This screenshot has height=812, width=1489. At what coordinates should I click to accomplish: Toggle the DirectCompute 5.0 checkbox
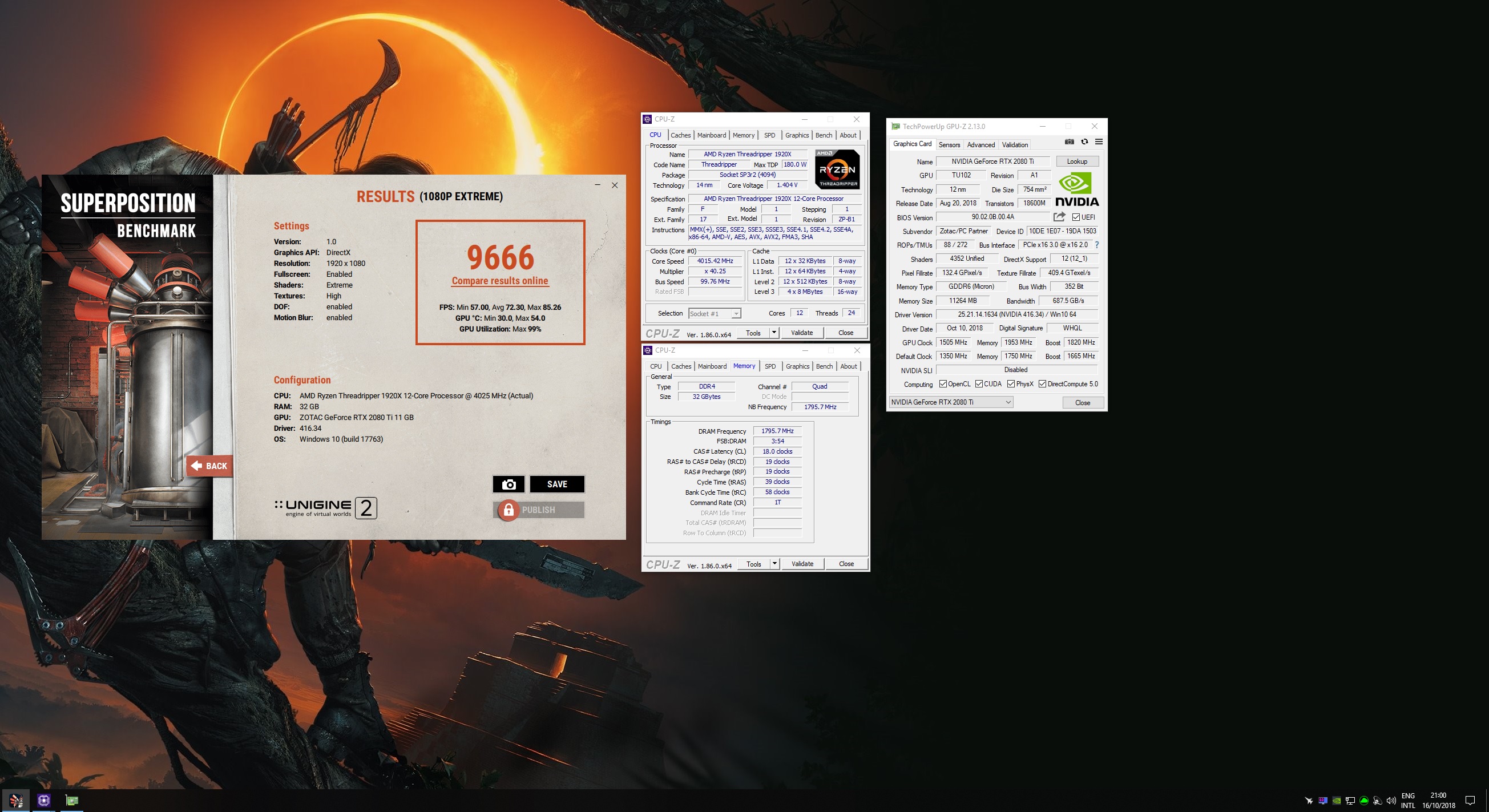click(x=1042, y=384)
